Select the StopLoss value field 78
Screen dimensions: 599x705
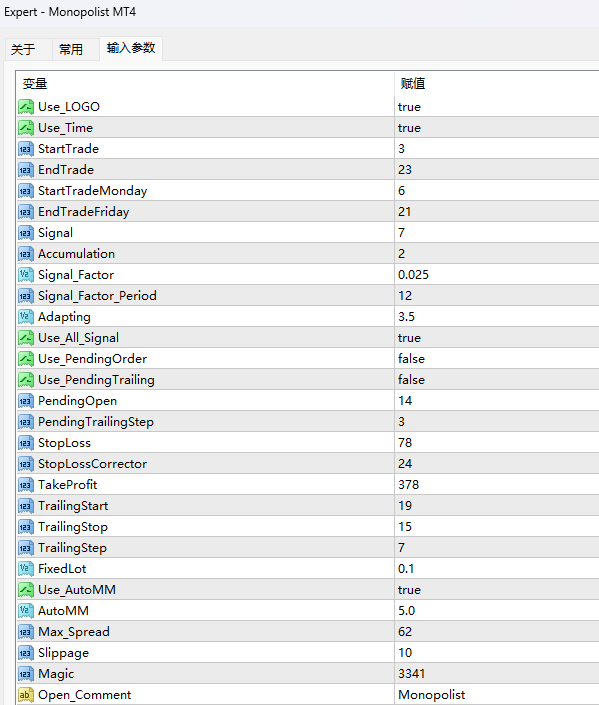tap(496, 443)
